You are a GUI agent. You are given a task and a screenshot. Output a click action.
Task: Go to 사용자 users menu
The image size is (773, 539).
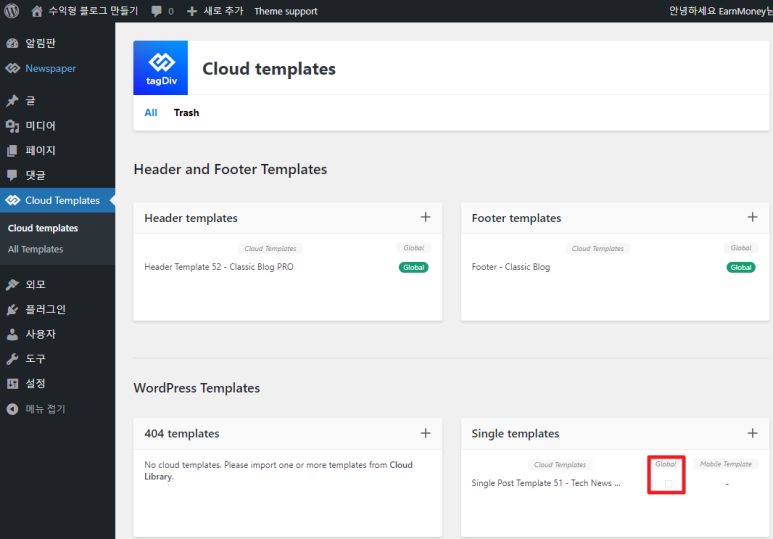tap(40, 334)
